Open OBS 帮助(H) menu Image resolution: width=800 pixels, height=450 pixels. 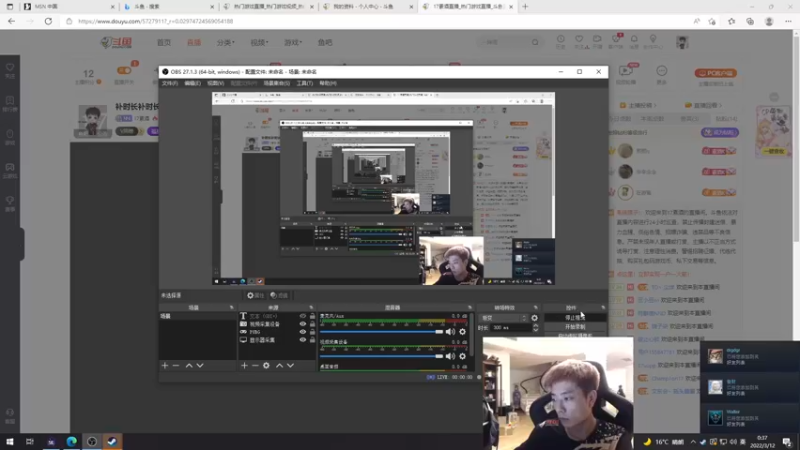[x=328, y=83]
